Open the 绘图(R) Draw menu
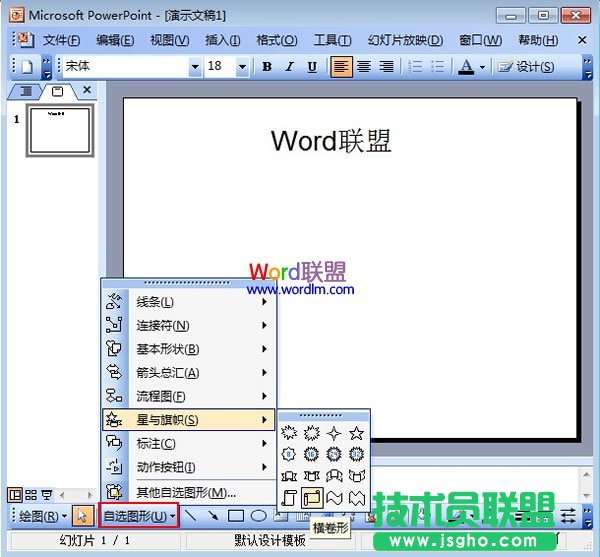Image resolution: width=600 pixels, height=557 pixels. coord(43,516)
